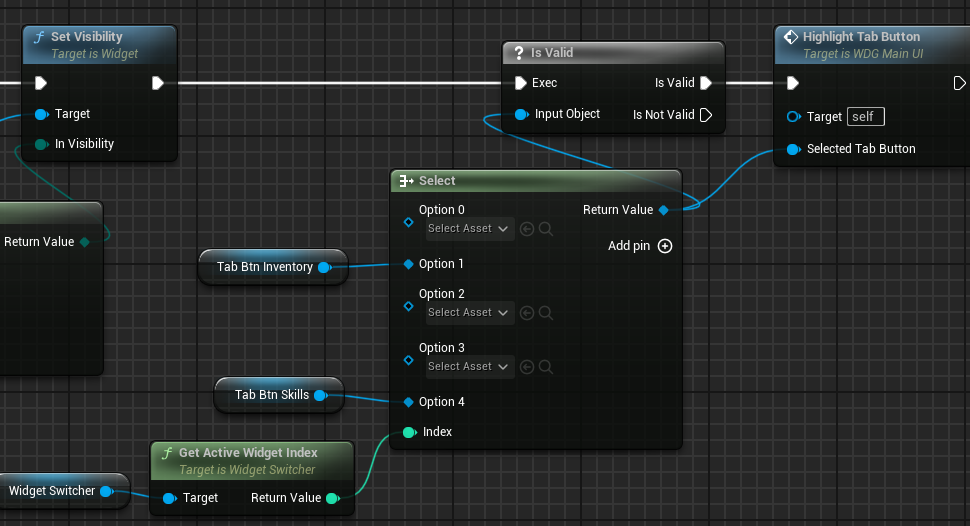Select the Set Visibility node title
Viewport: 970px width, 526px height.
pos(87,37)
